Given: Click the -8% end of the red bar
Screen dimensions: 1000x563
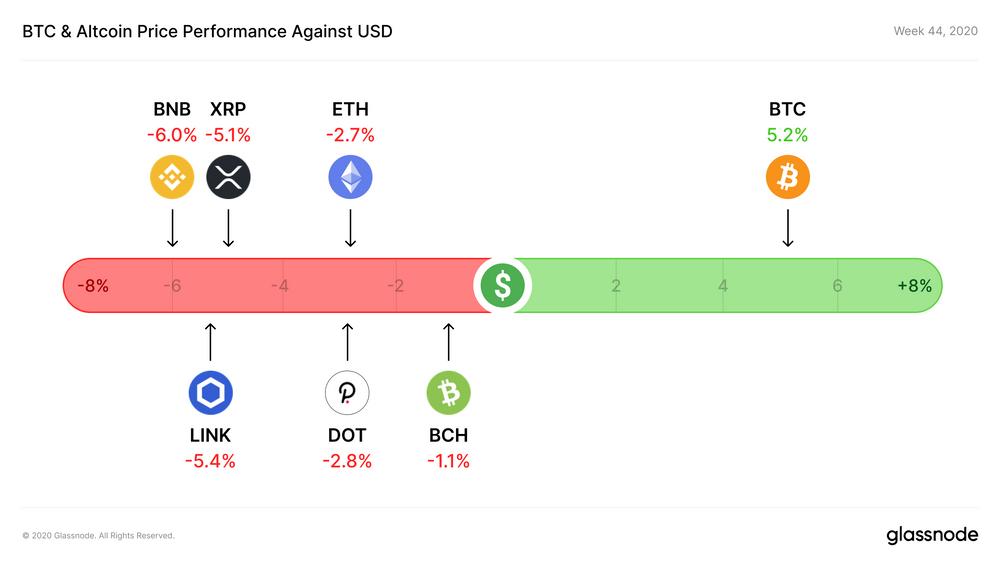Looking at the screenshot, I should pos(93,286).
